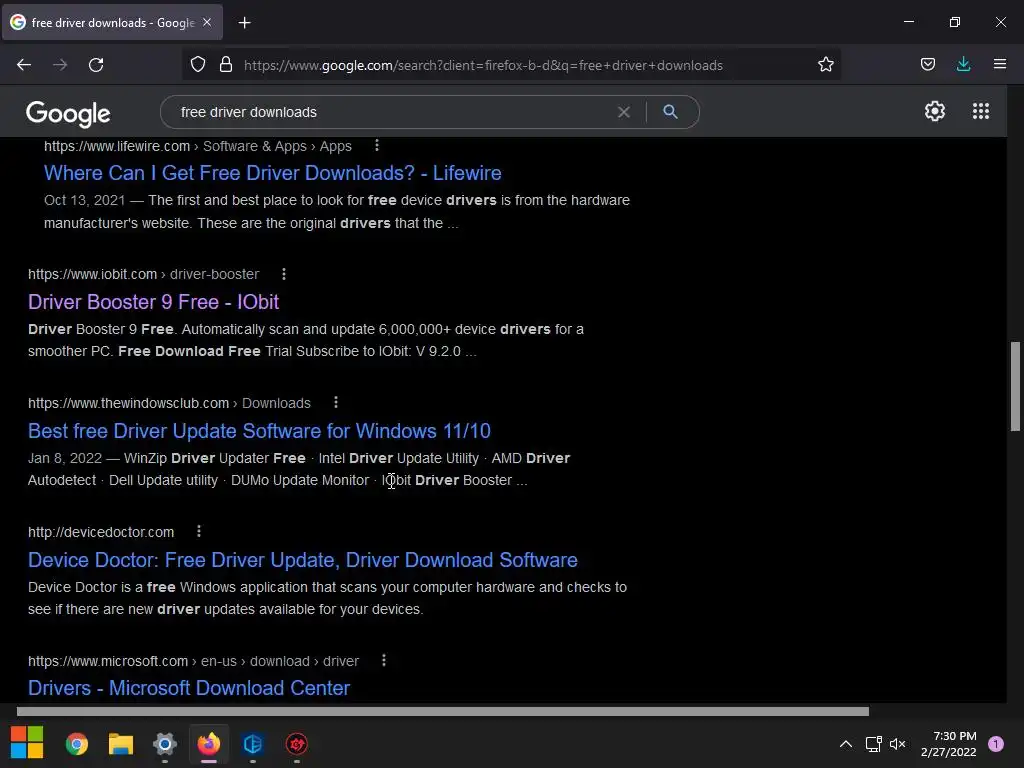This screenshot has height=768, width=1024.
Task: Click the Google logo
Action: [68, 114]
